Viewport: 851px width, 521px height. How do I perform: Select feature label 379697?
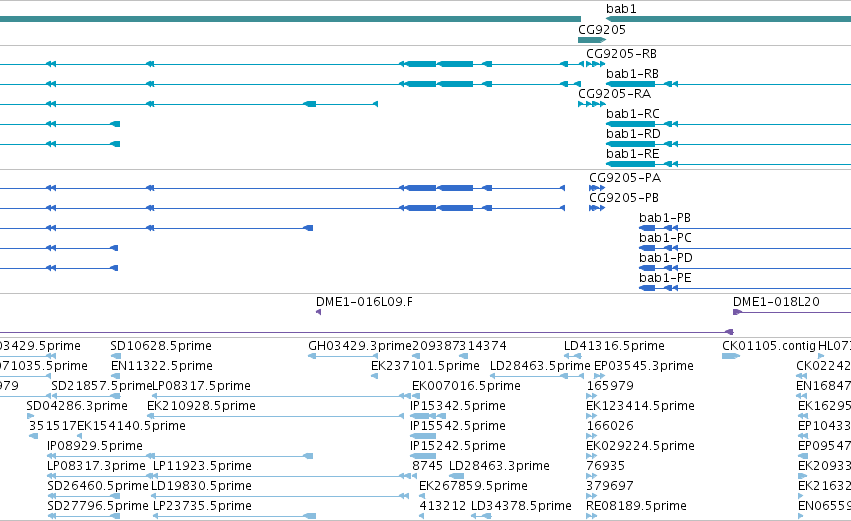610,487
